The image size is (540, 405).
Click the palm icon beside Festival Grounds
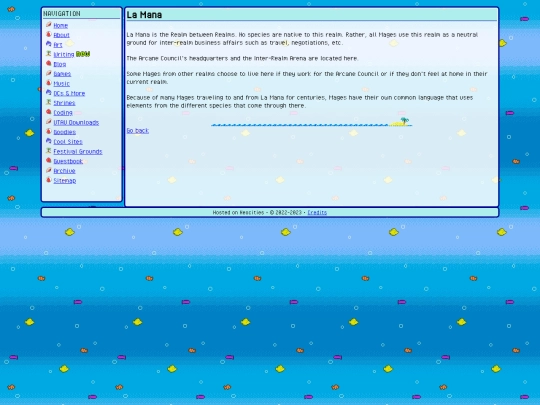(x=49, y=150)
